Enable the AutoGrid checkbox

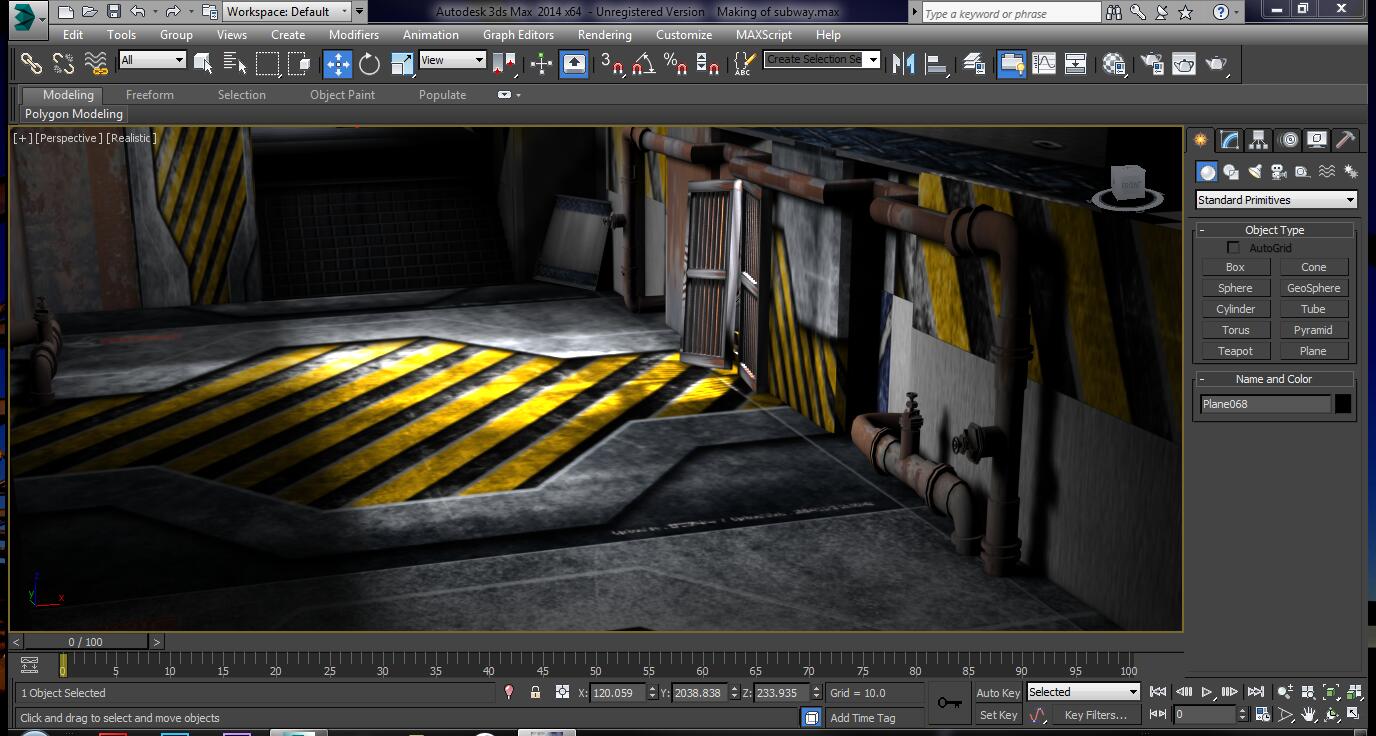click(x=1233, y=248)
